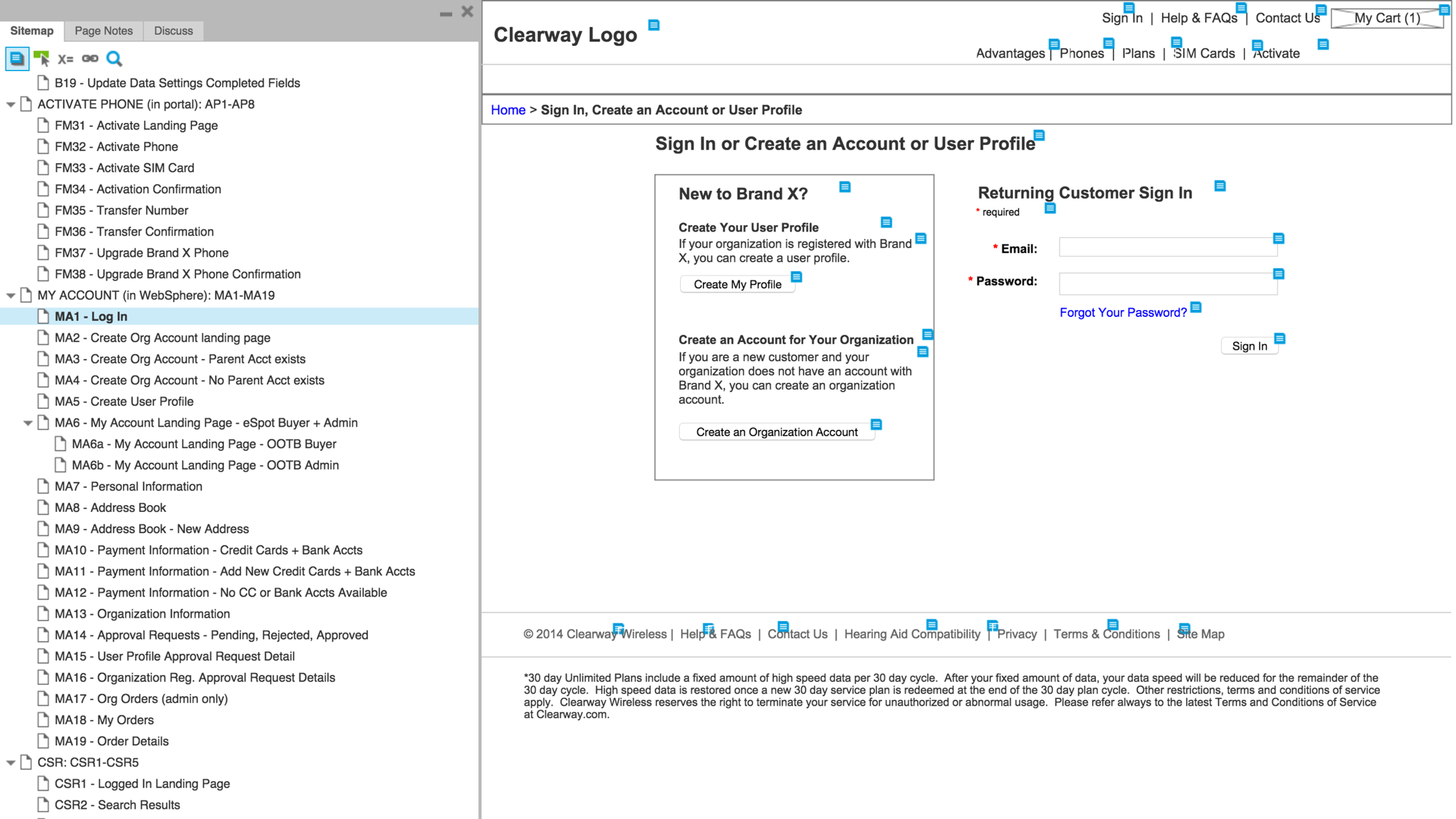This screenshot has width=1456, height=819.
Task: Click Help & FAQs in header
Action: pyautogui.click(x=1199, y=18)
